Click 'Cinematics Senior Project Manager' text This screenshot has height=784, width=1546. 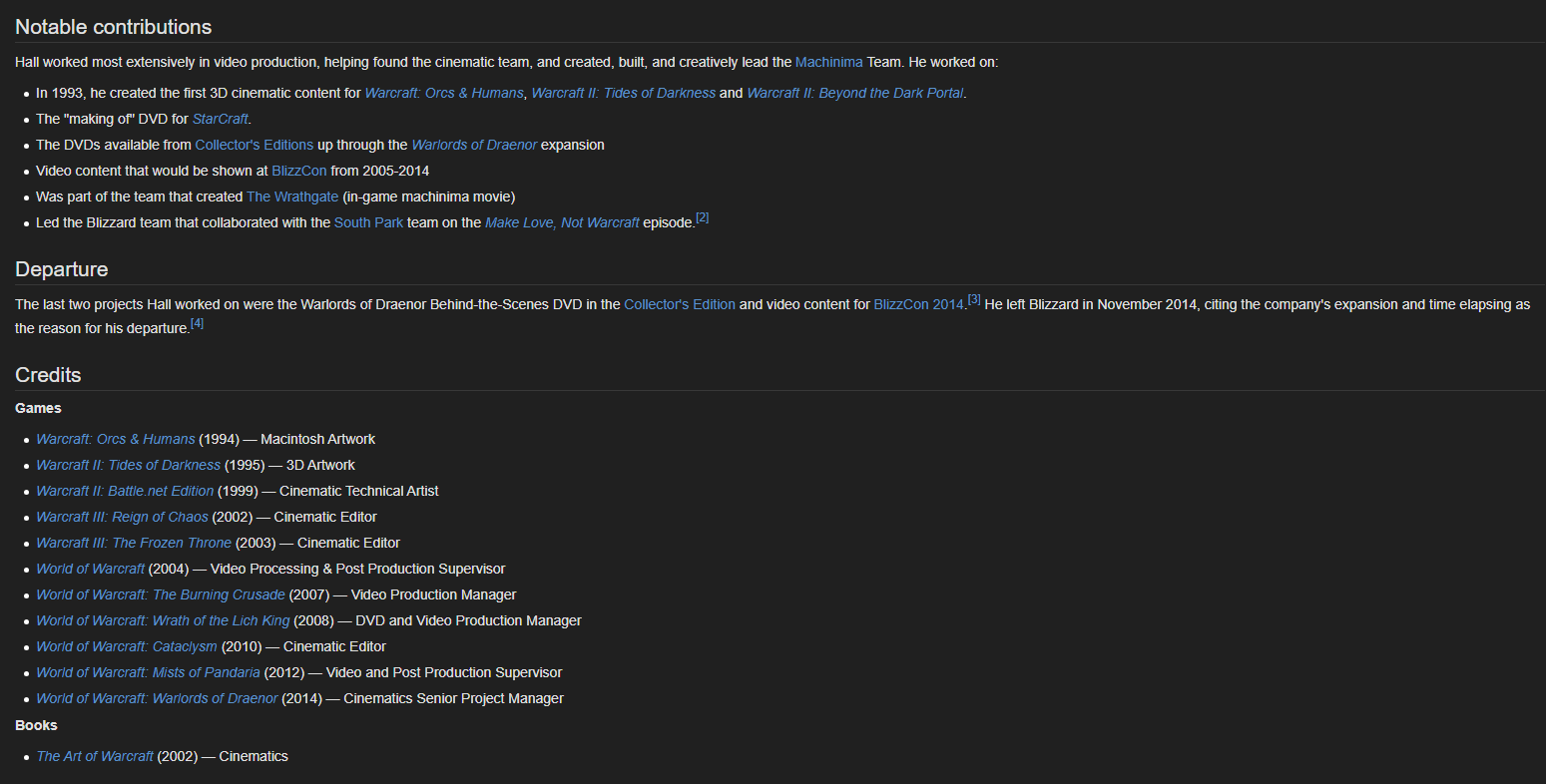click(454, 698)
